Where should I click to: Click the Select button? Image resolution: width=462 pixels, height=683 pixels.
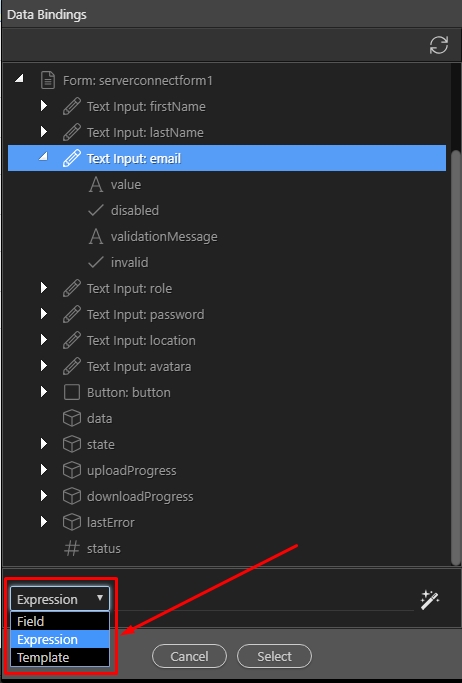coord(274,656)
